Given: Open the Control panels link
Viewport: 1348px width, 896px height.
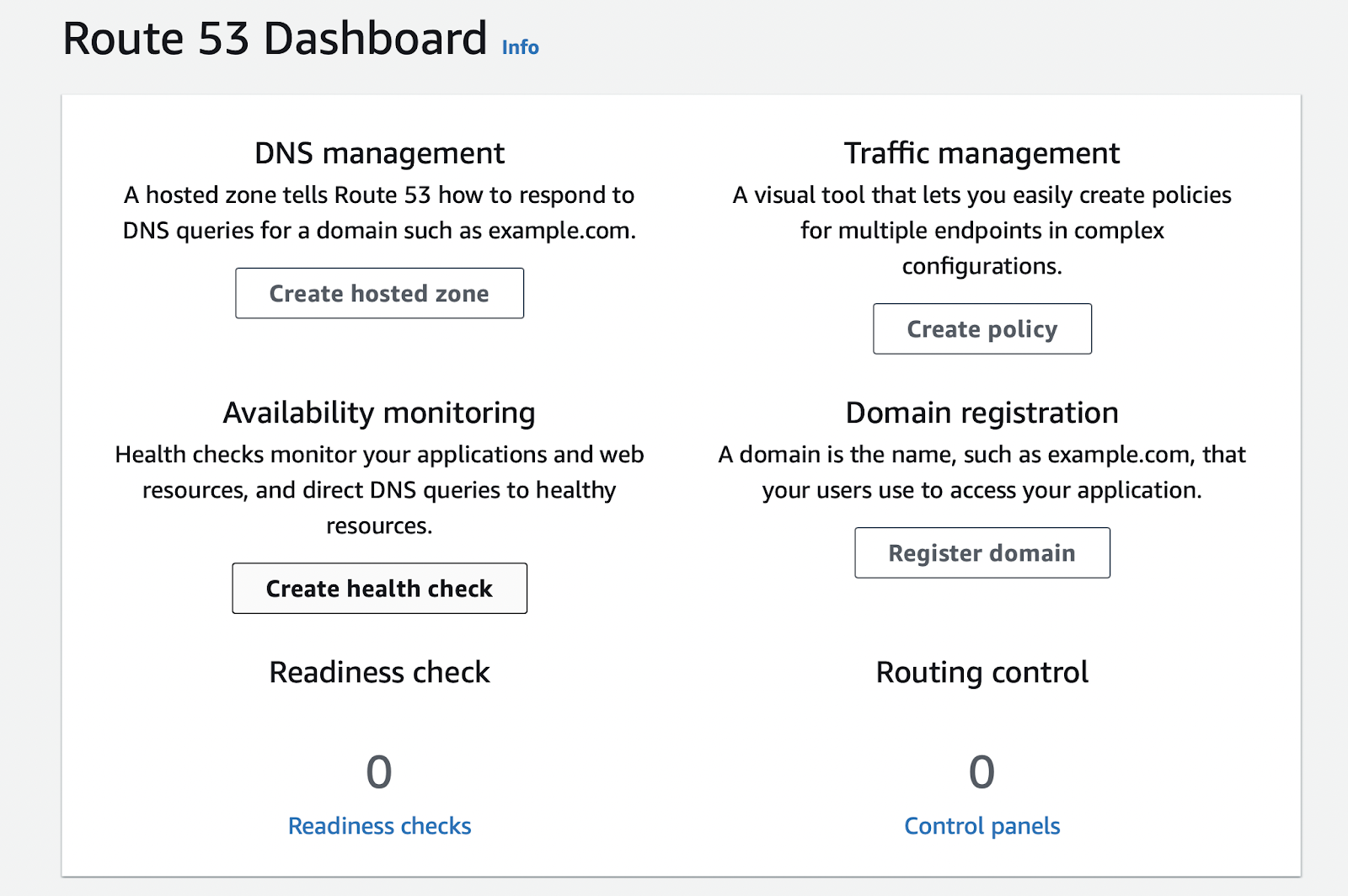Looking at the screenshot, I should (982, 826).
